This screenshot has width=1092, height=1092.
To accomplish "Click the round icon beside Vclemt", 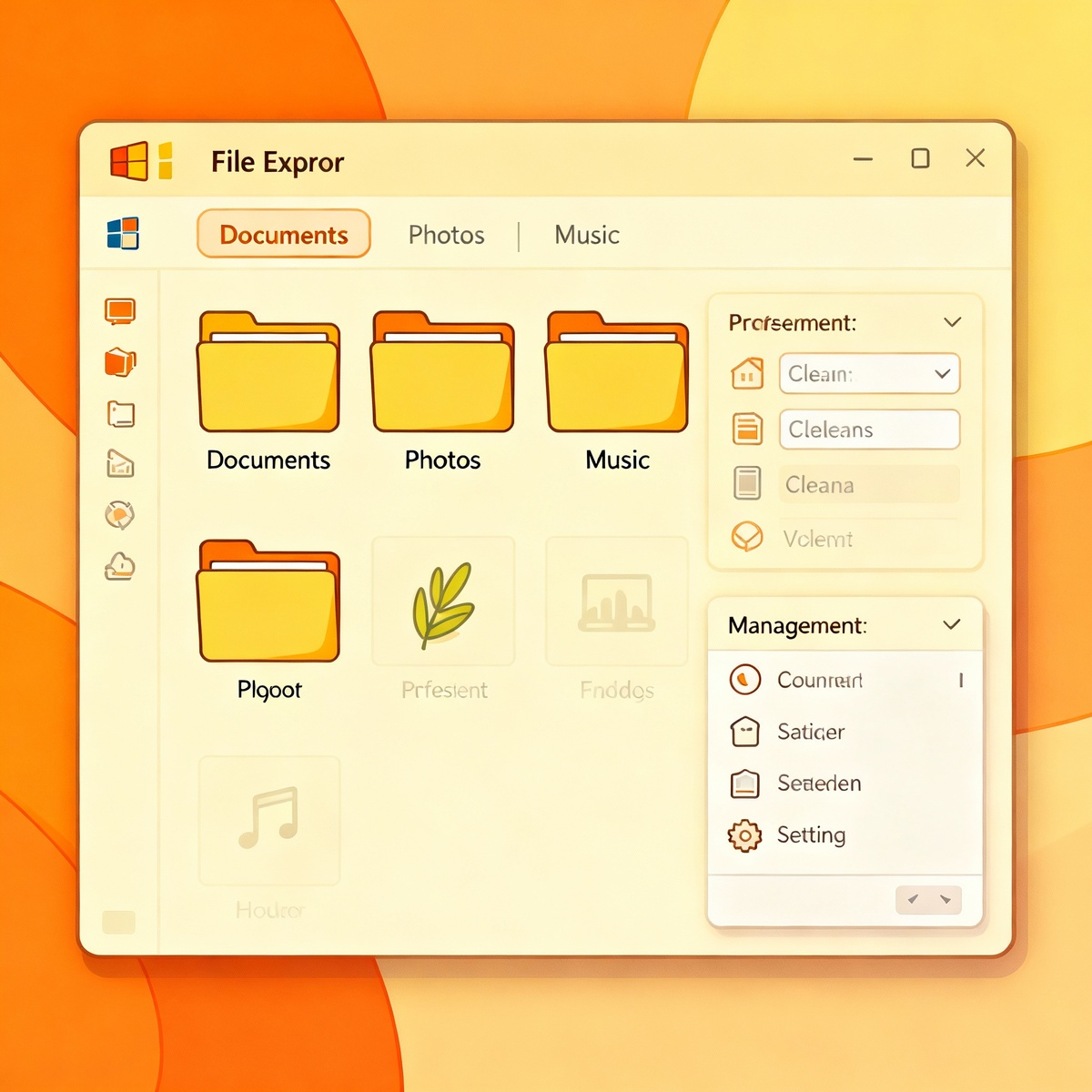I will tap(747, 537).
